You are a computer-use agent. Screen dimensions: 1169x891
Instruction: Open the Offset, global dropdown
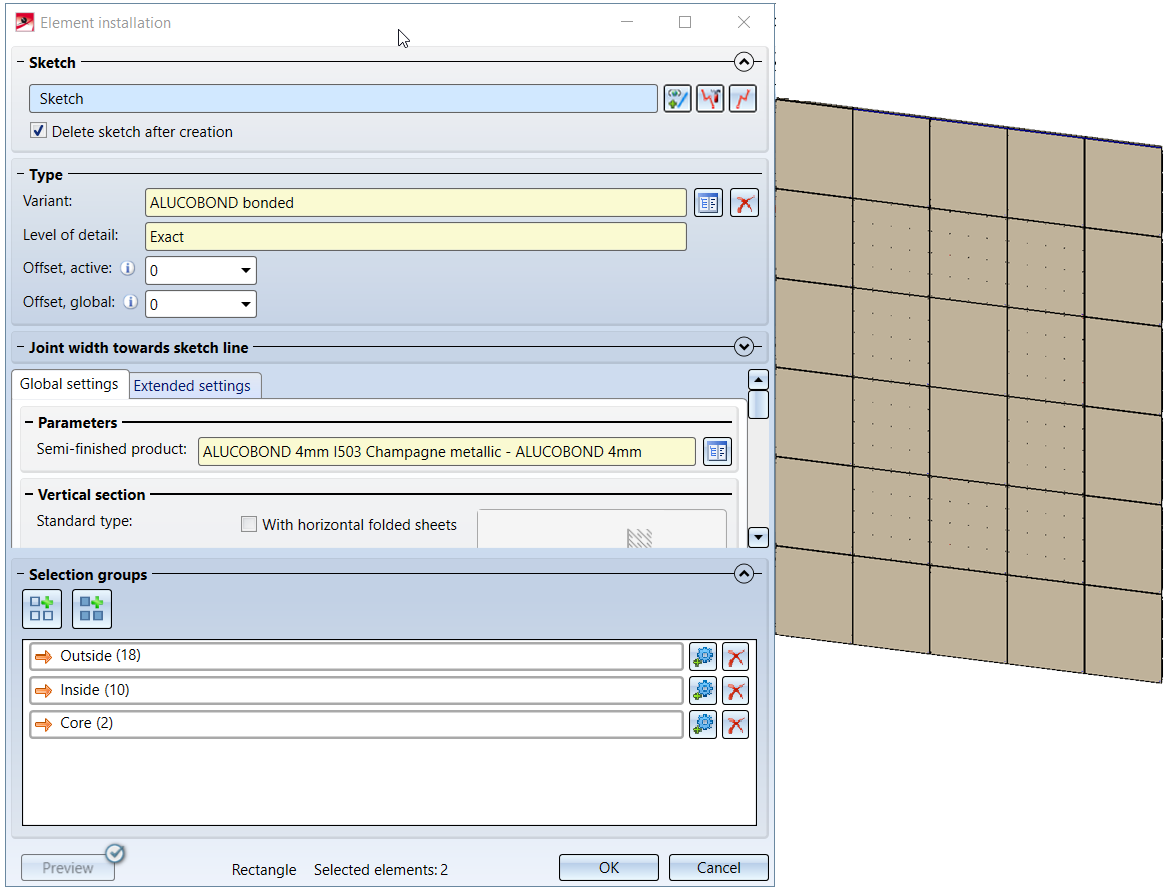point(245,304)
